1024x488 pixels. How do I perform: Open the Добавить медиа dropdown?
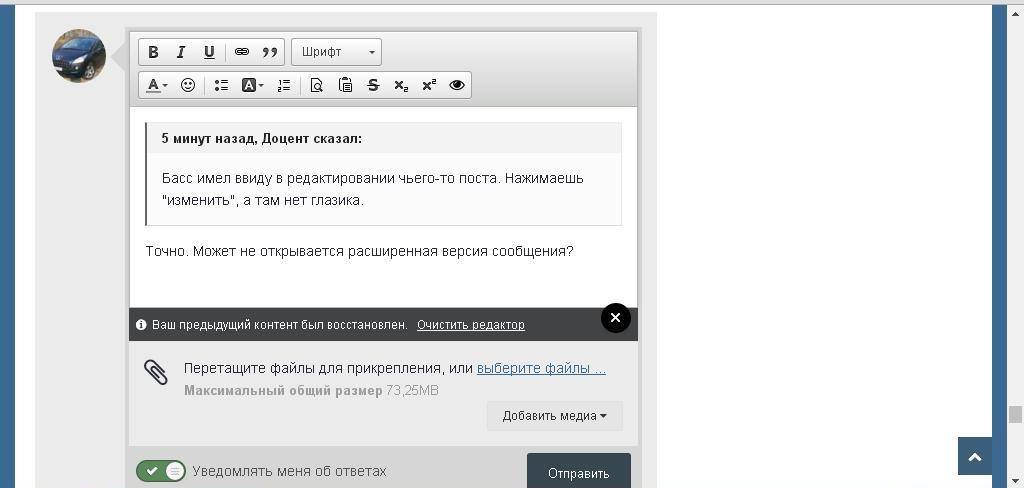click(554, 416)
